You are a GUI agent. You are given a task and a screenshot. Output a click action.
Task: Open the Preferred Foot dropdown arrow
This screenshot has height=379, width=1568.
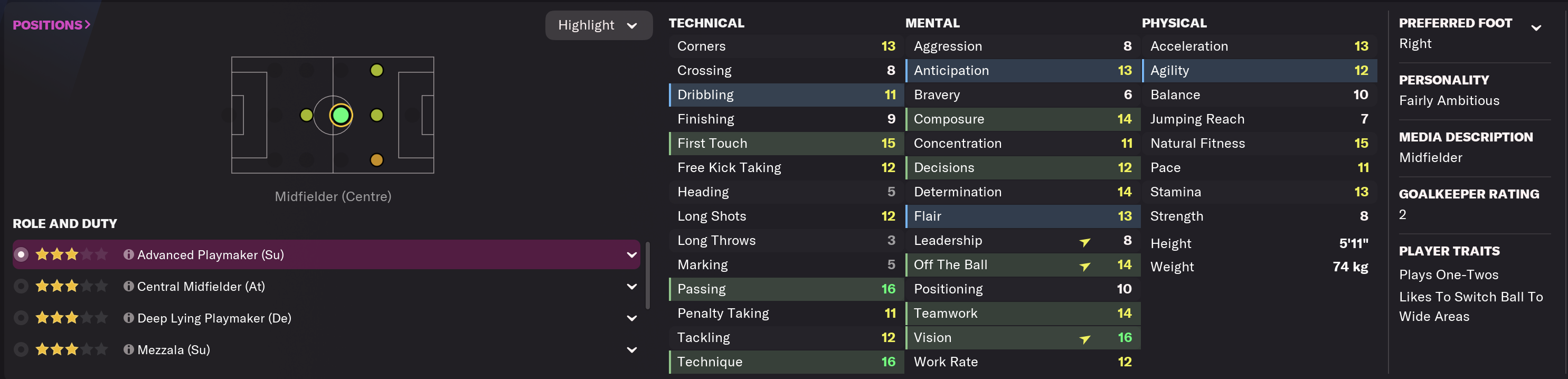coord(1536,27)
